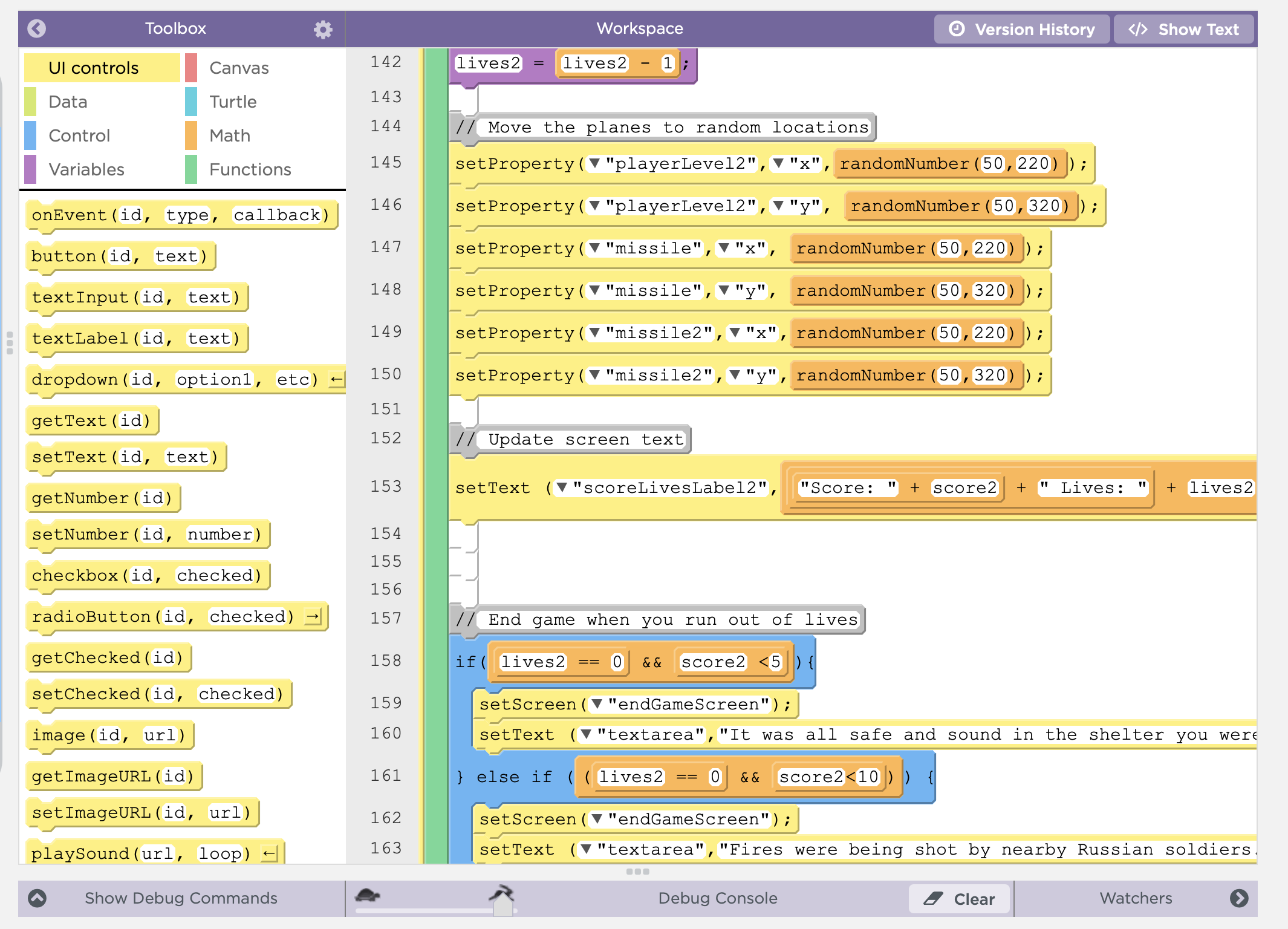Click the turtle slow speed icon
Screen dimensions: 1288x929
pos(368,895)
